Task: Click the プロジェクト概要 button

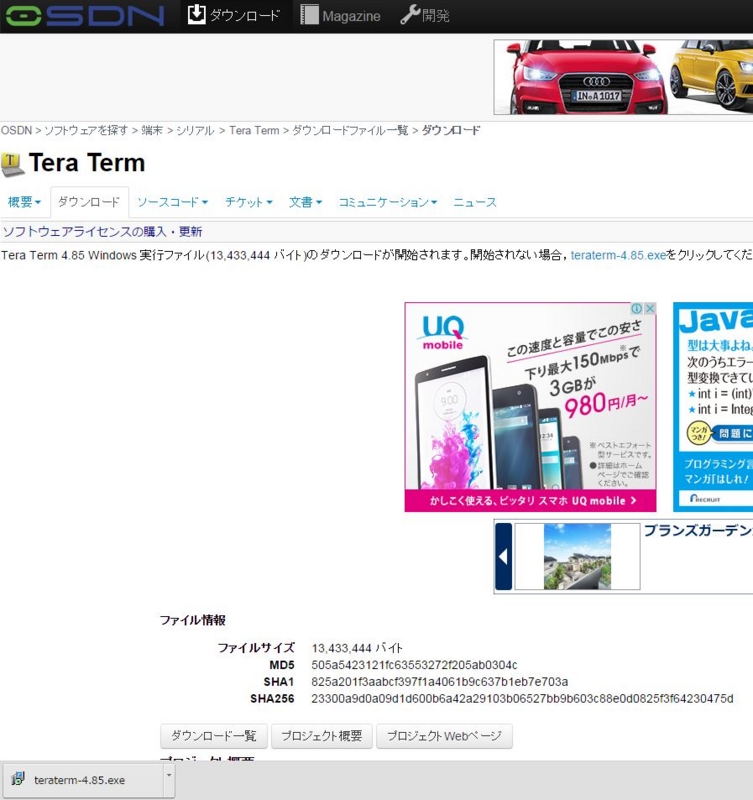Action: (322, 736)
